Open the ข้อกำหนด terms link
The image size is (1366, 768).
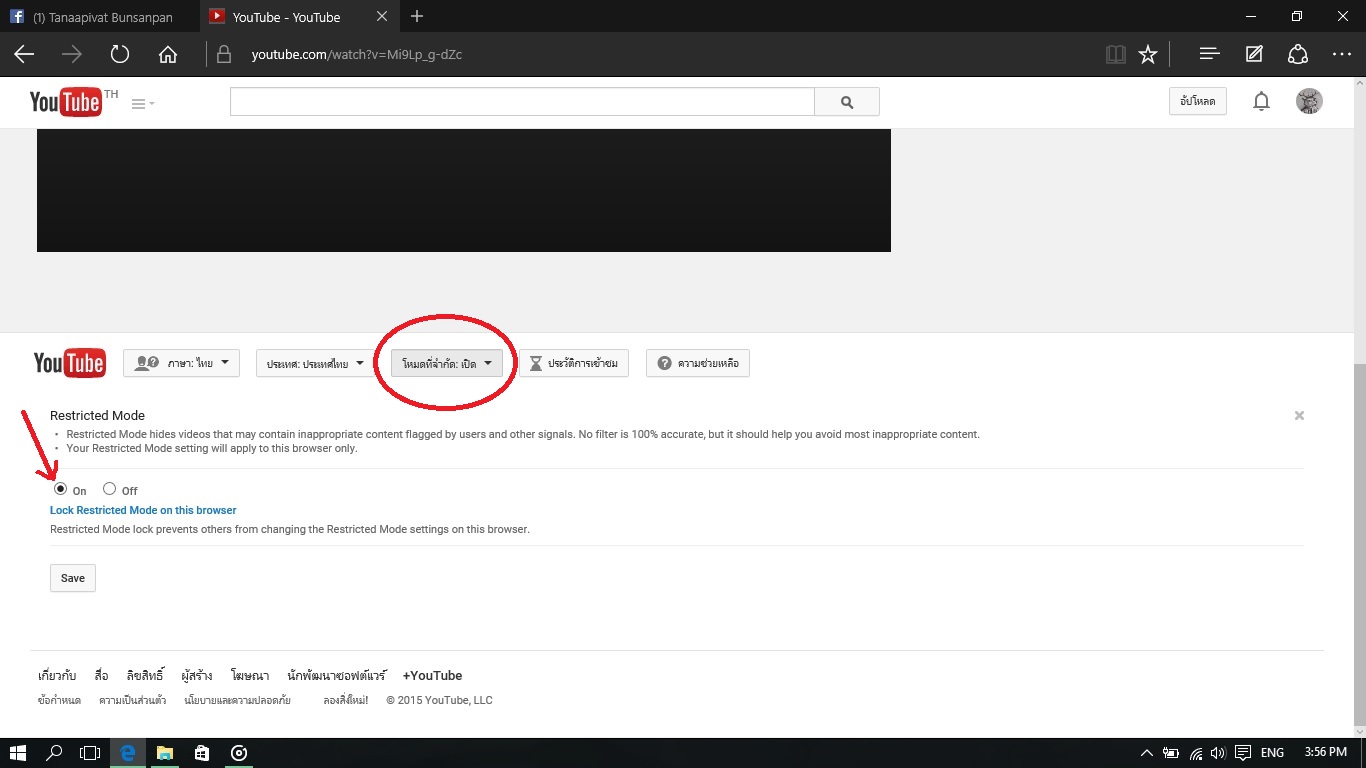59,700
